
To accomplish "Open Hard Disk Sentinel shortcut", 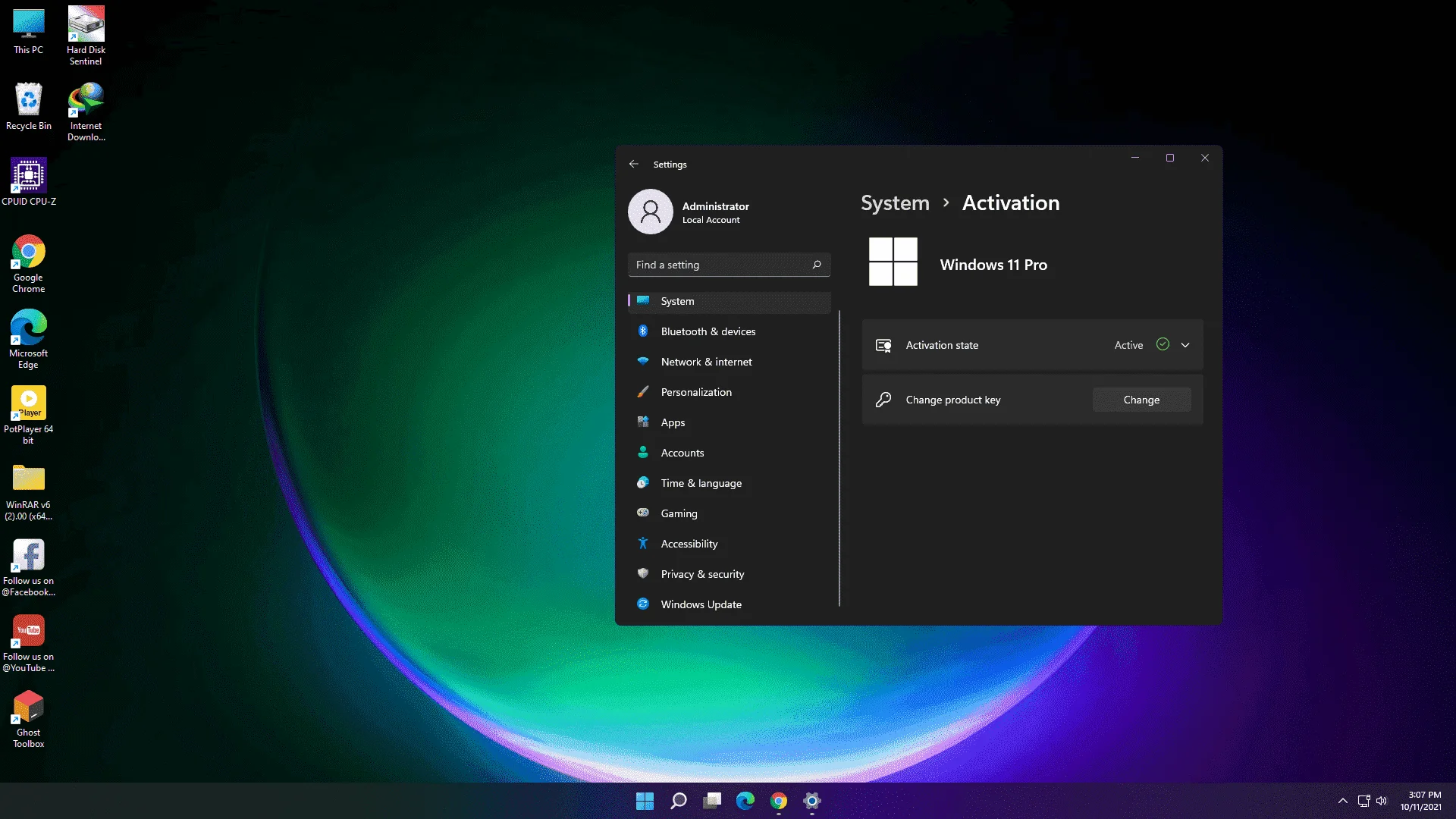I will 86,36.
